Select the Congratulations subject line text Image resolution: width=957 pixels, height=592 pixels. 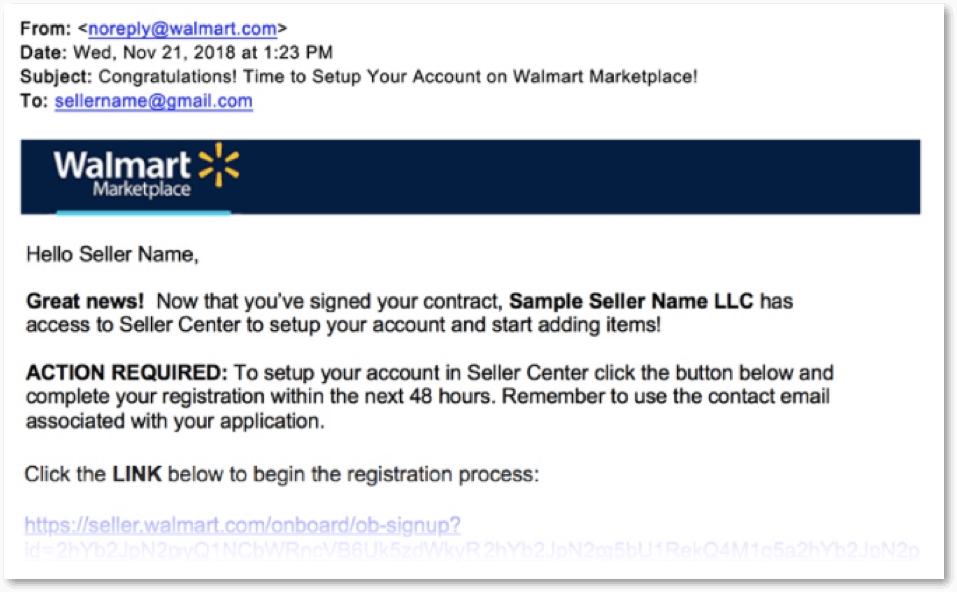pyautogui.click(x=397, y=77)
